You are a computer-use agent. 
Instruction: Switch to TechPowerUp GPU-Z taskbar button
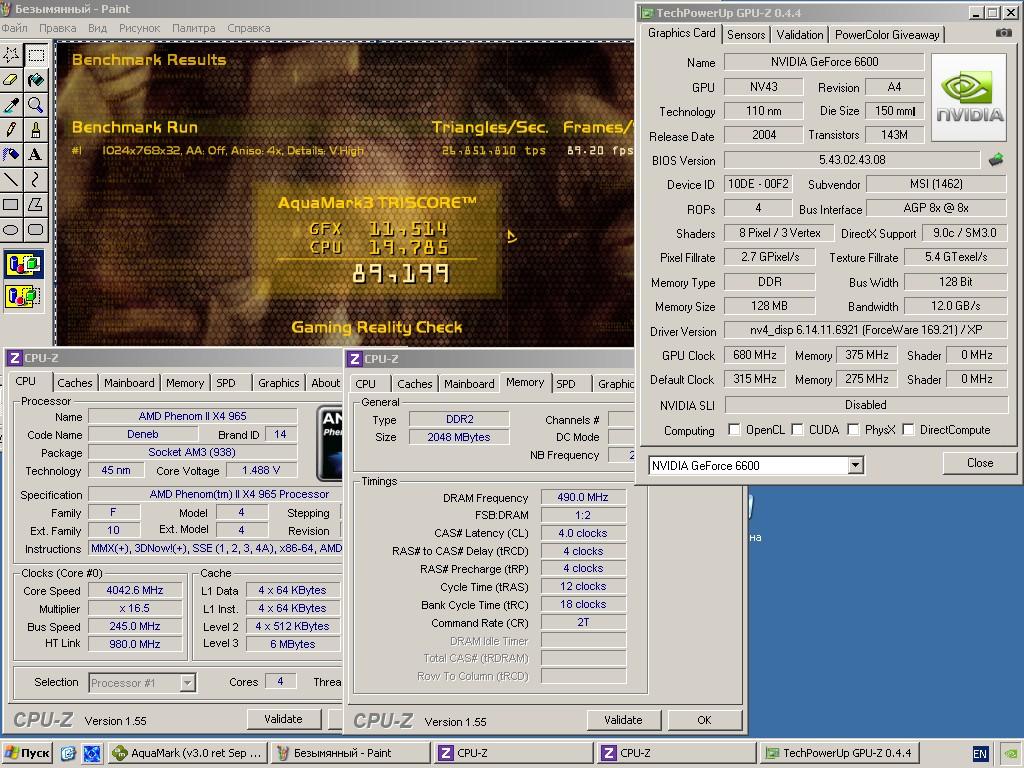point(839,753)
